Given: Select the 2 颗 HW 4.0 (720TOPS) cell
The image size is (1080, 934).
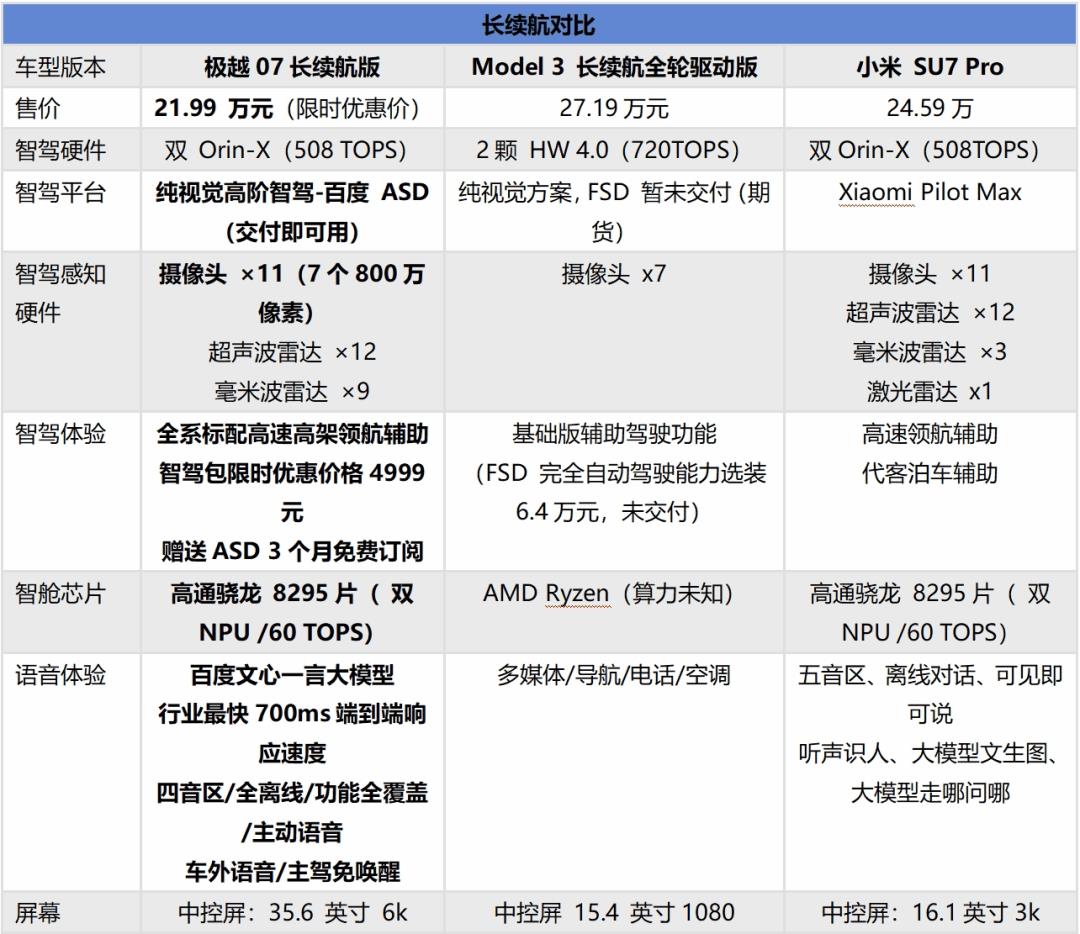Looking at the screenshot, I should click(614, 150).
